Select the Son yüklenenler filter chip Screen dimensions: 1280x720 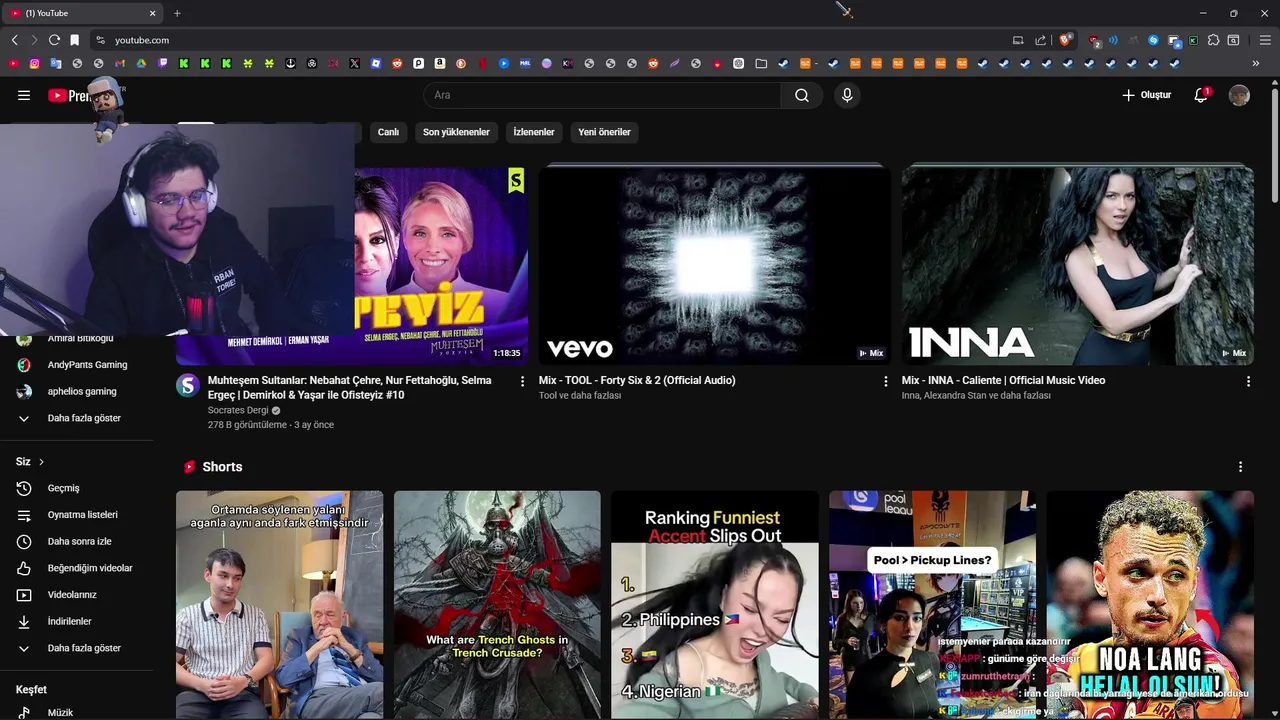coord(456,132)
